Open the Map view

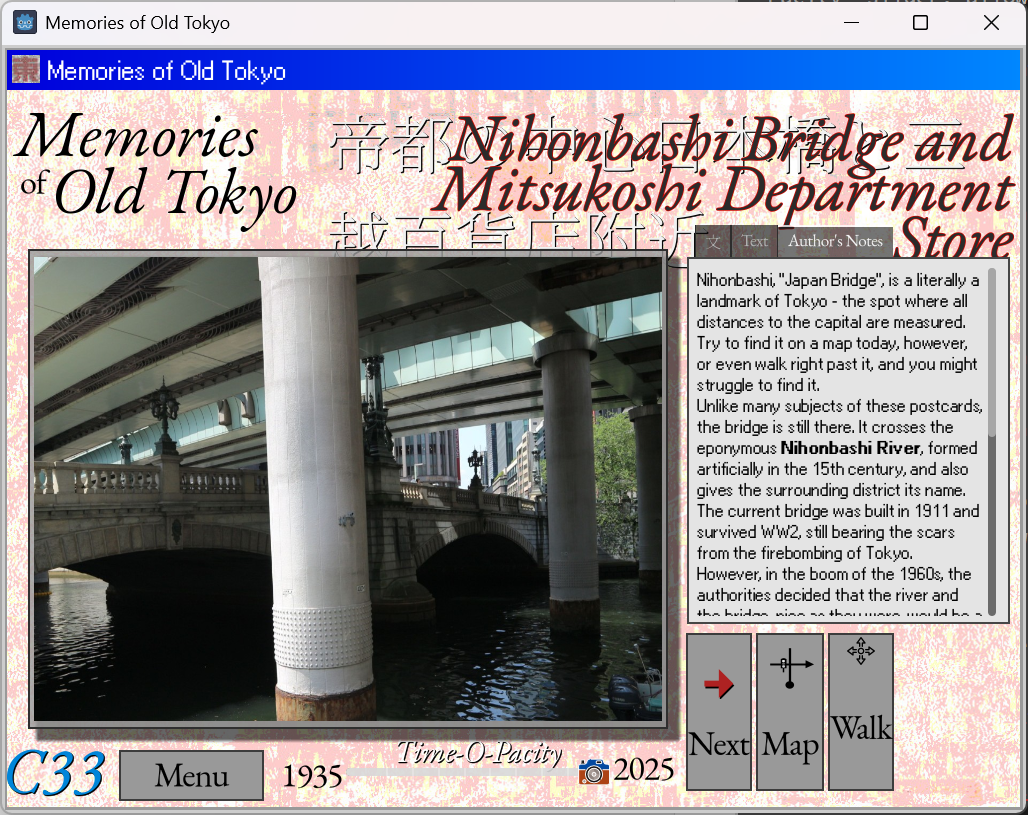point(790,711)
